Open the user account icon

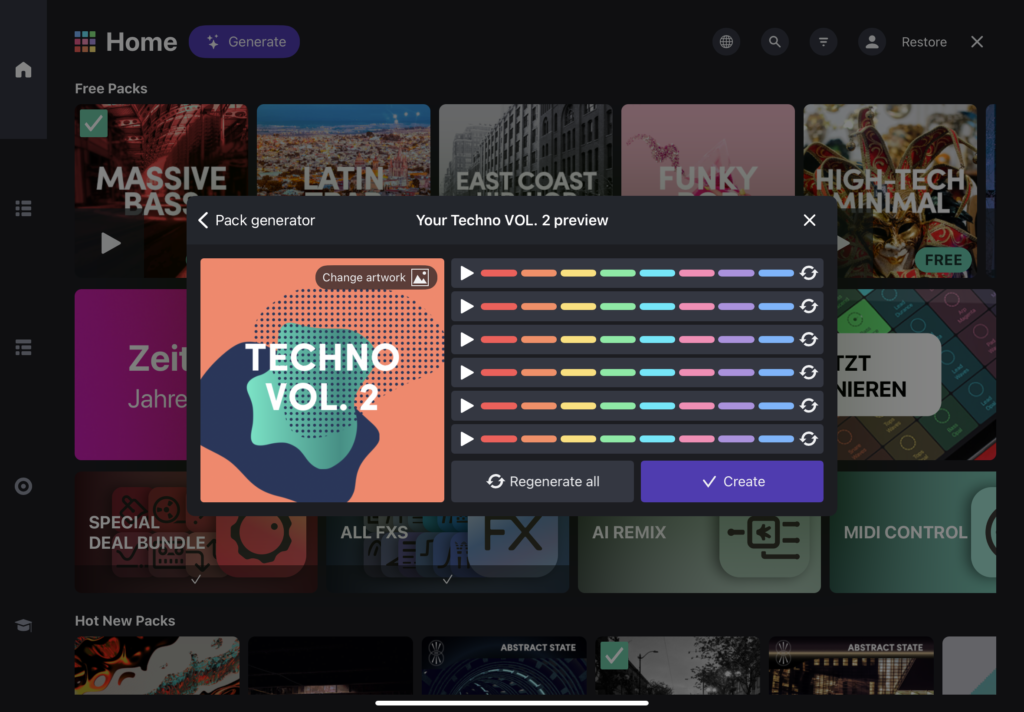[871, 41]
